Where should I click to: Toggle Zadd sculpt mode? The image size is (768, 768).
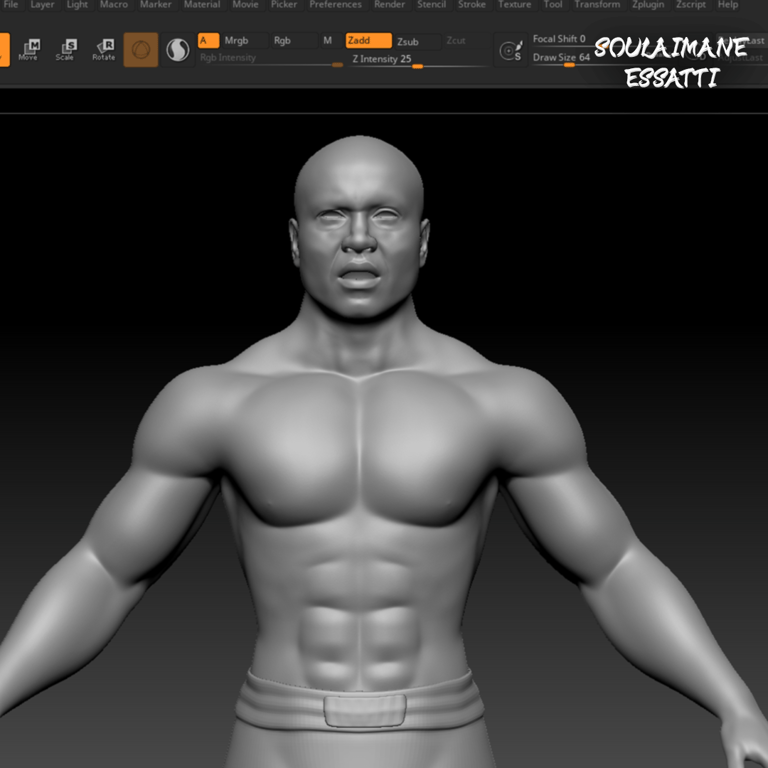pos(369,41)
